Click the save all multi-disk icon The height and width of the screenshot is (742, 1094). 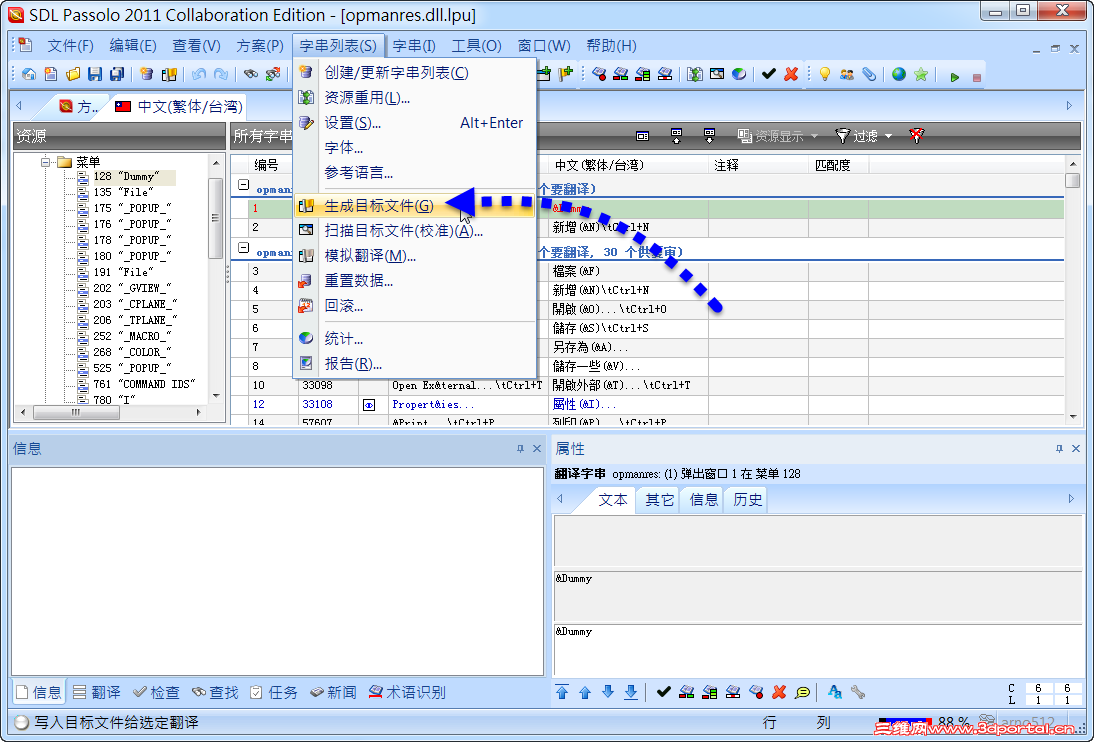pos(117,74)
